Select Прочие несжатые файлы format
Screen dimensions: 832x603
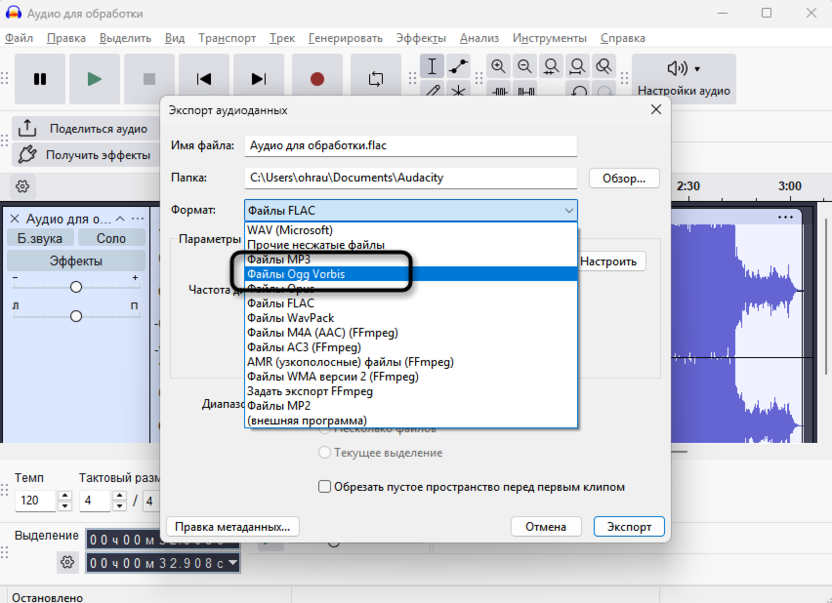tap(411, 245)
